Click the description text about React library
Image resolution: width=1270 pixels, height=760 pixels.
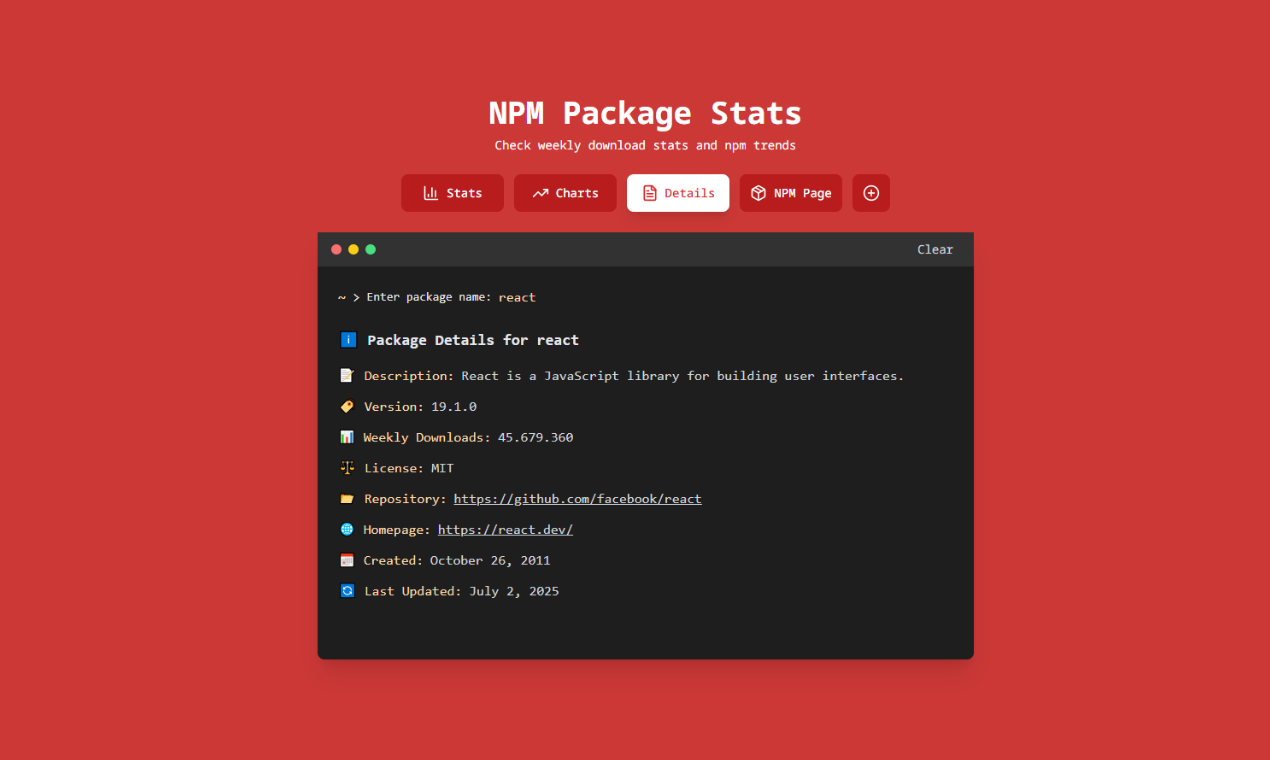coord(682,376)
